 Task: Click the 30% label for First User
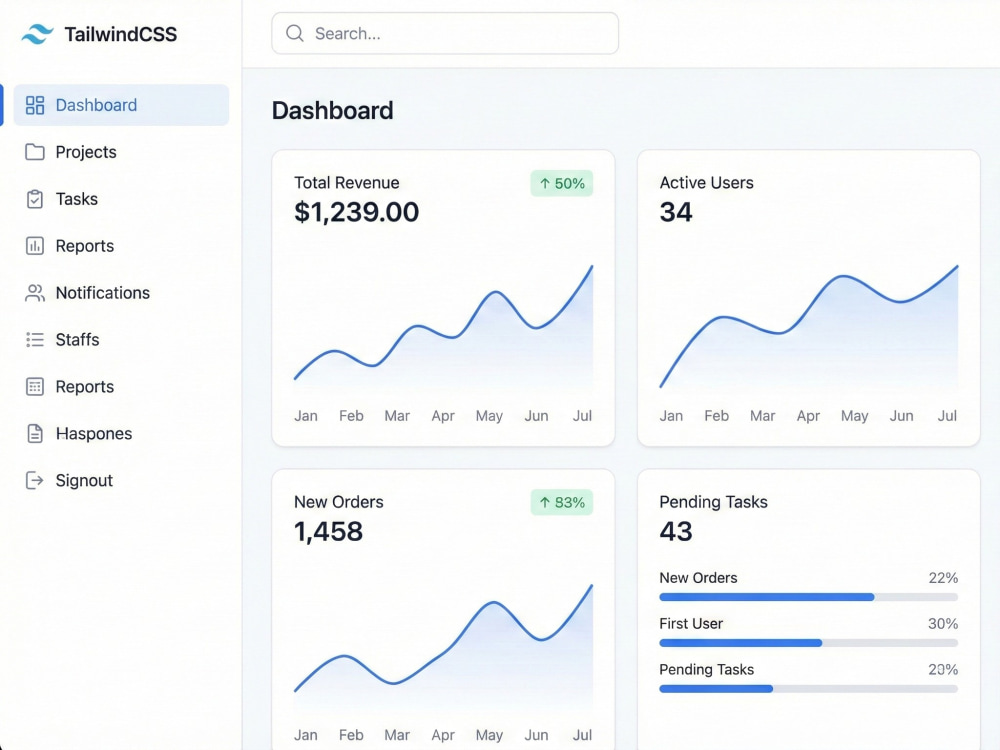(x=943, y=624)
